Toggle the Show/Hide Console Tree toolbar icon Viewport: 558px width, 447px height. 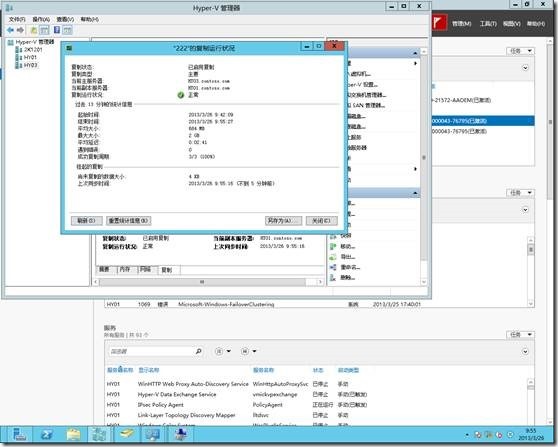click(44, 30)
